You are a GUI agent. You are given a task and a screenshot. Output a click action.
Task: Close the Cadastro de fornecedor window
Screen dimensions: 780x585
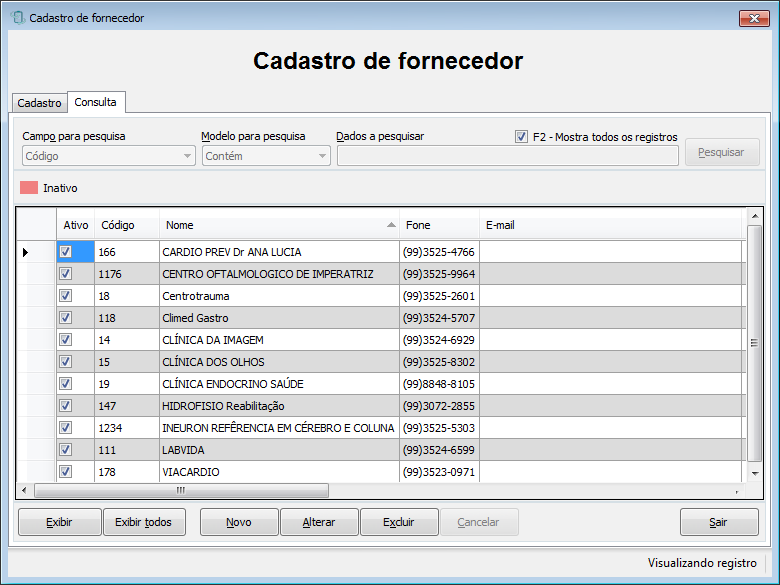click(x=754, y=18)
